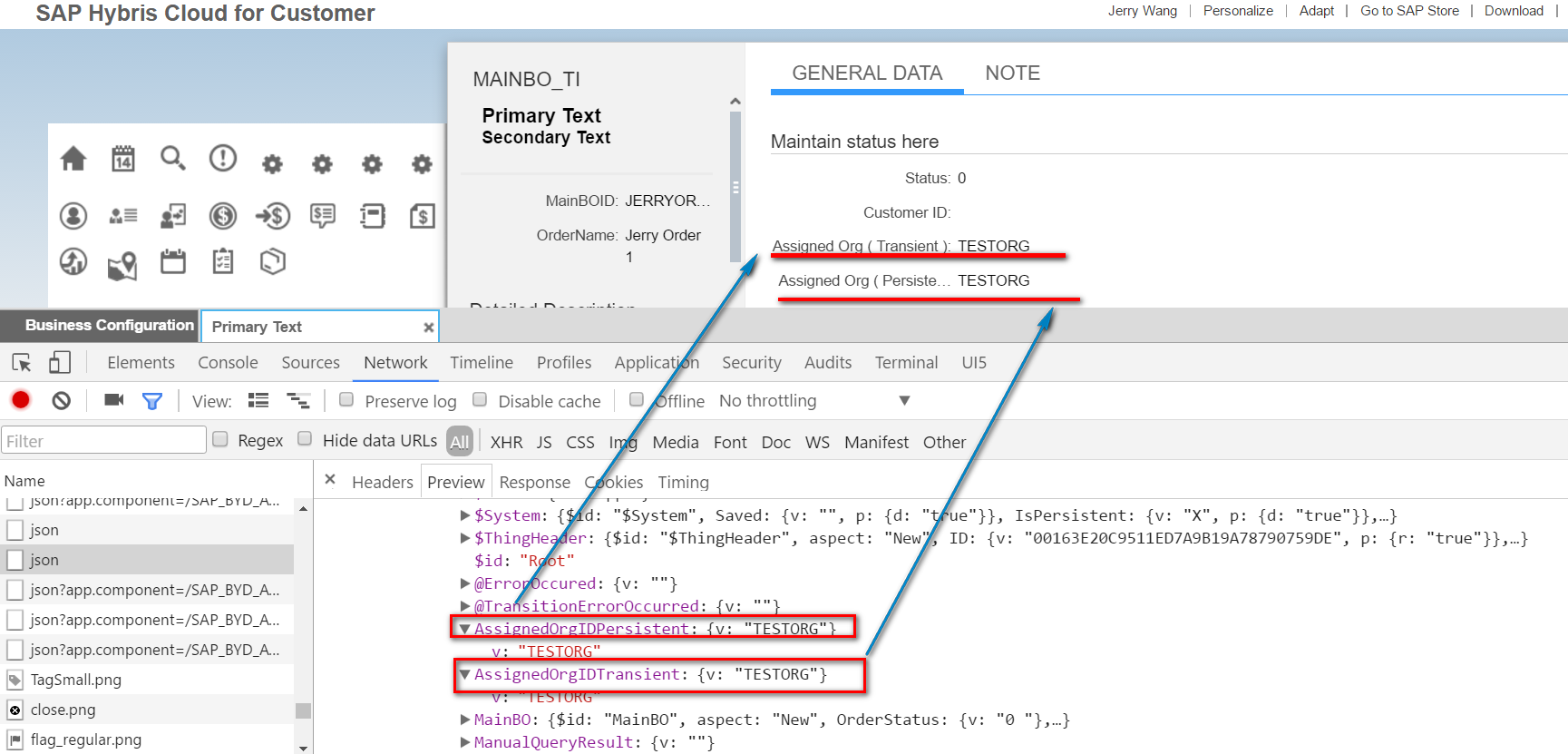Open the arrow-into-dollar icon
The width and height of the screenshot is (1568, 754).
coord(272,216)
